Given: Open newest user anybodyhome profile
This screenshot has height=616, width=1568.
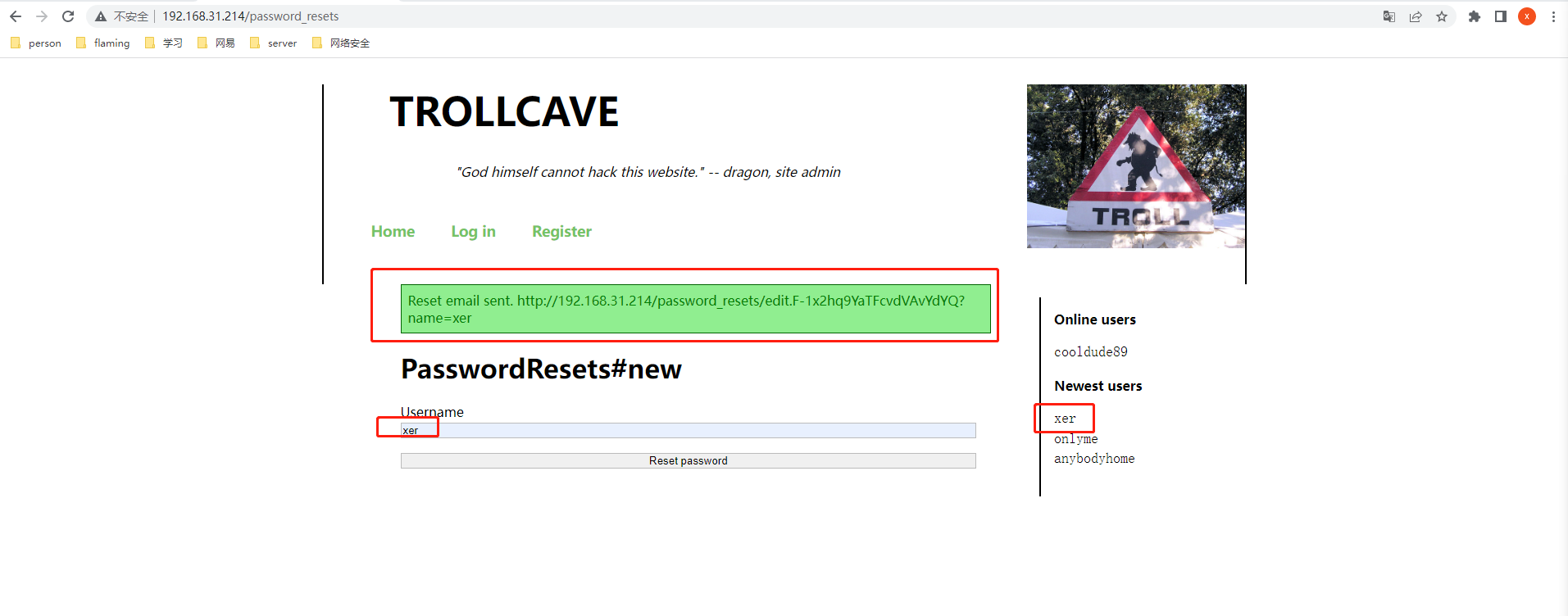Looking at the screenshot, I should (x=1094, y=459).
